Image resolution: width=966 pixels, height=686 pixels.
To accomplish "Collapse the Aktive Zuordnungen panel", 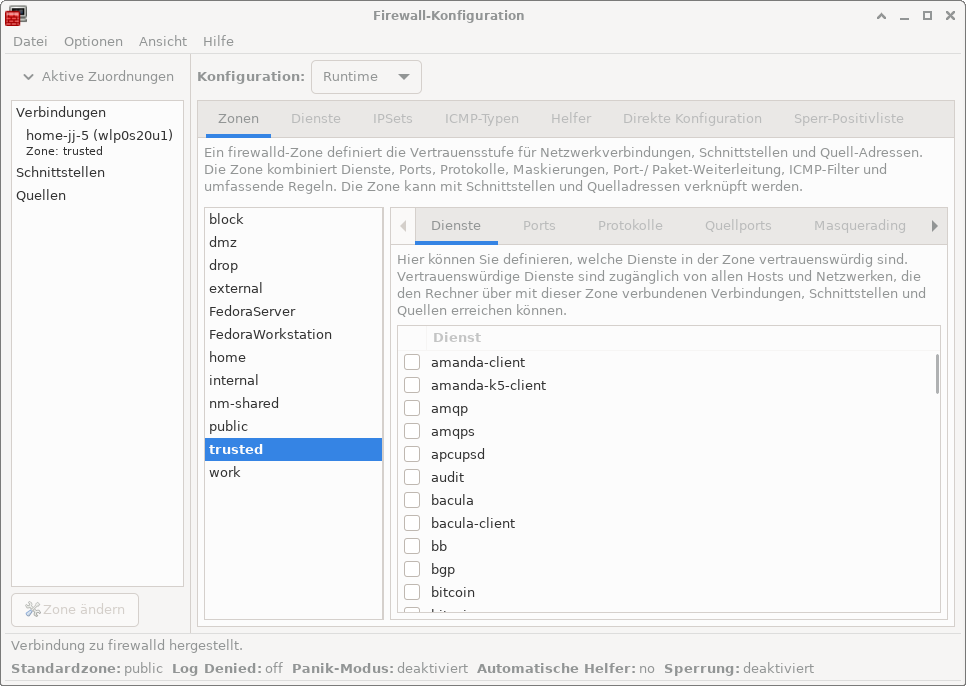I will tap(27, 77).
